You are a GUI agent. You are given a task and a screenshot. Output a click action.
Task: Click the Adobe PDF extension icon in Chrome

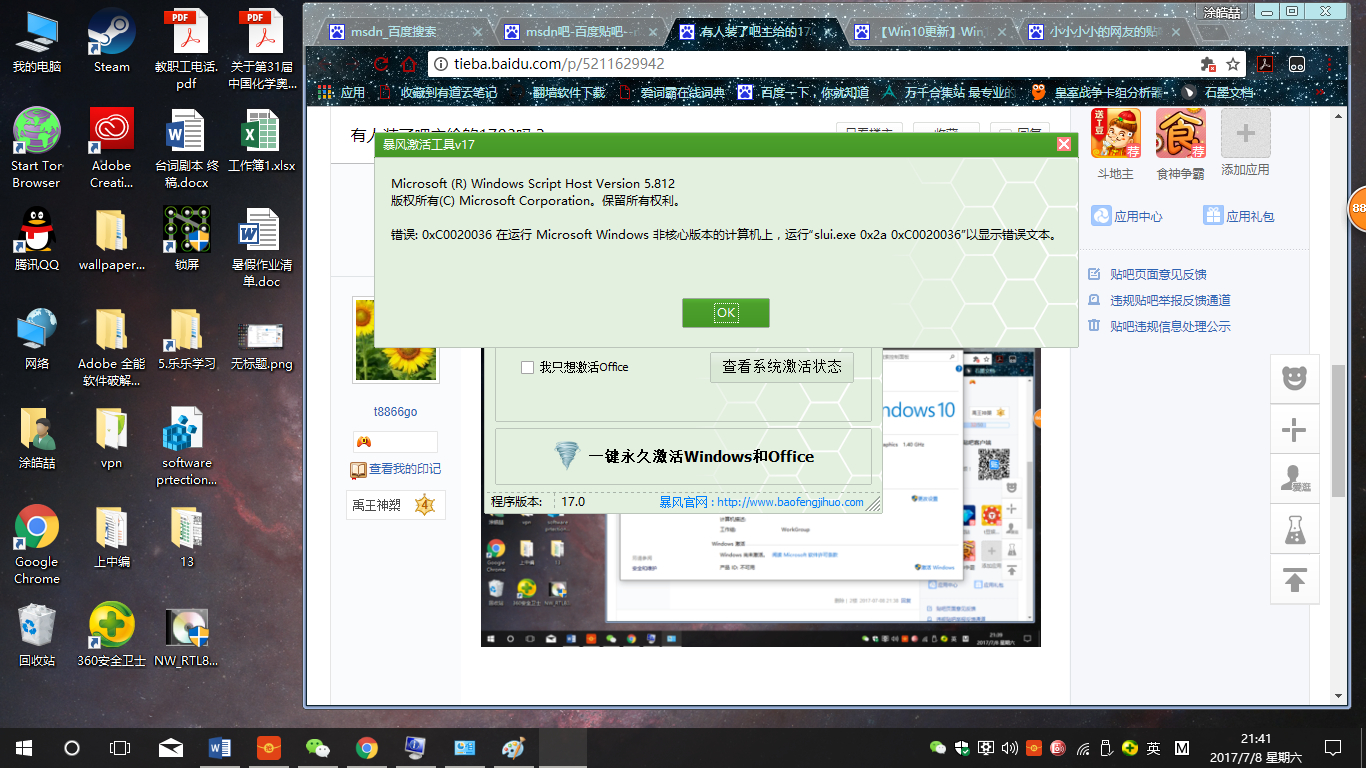[x=1264, y=64]
